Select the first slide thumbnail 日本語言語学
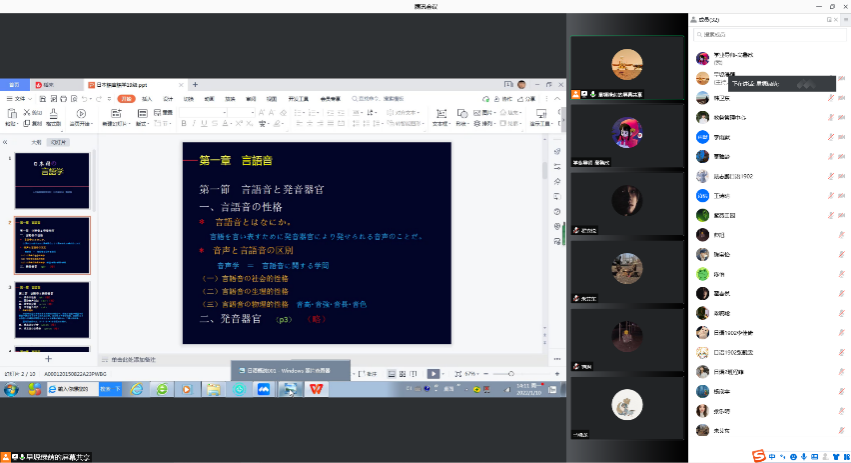This screenshot has height=463, width=851. tap(52, 174)
